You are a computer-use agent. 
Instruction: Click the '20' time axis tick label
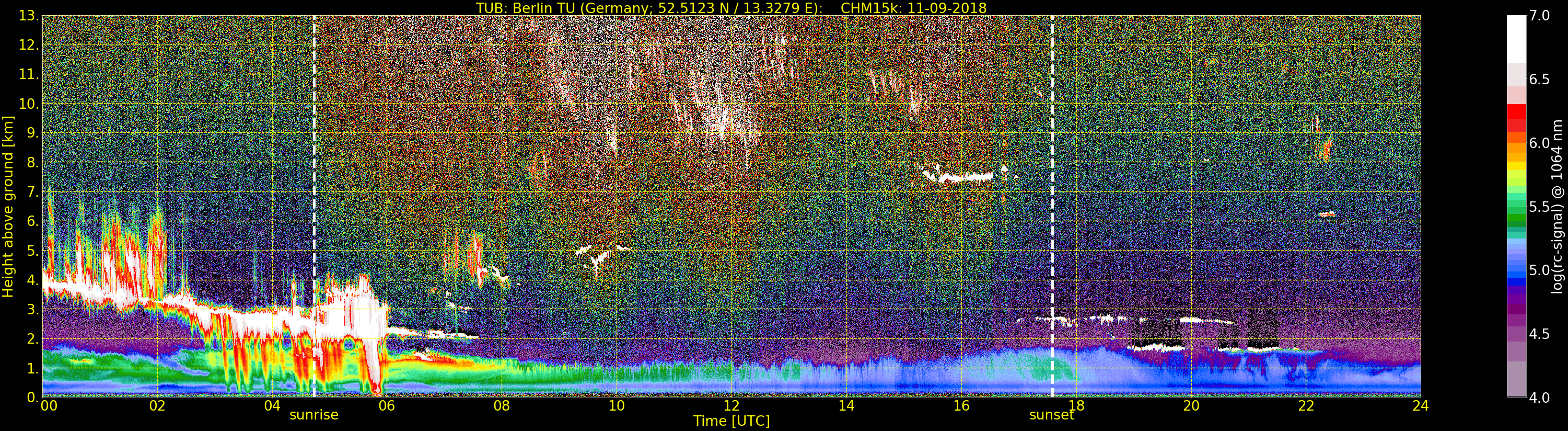[x=1191, y=405]
